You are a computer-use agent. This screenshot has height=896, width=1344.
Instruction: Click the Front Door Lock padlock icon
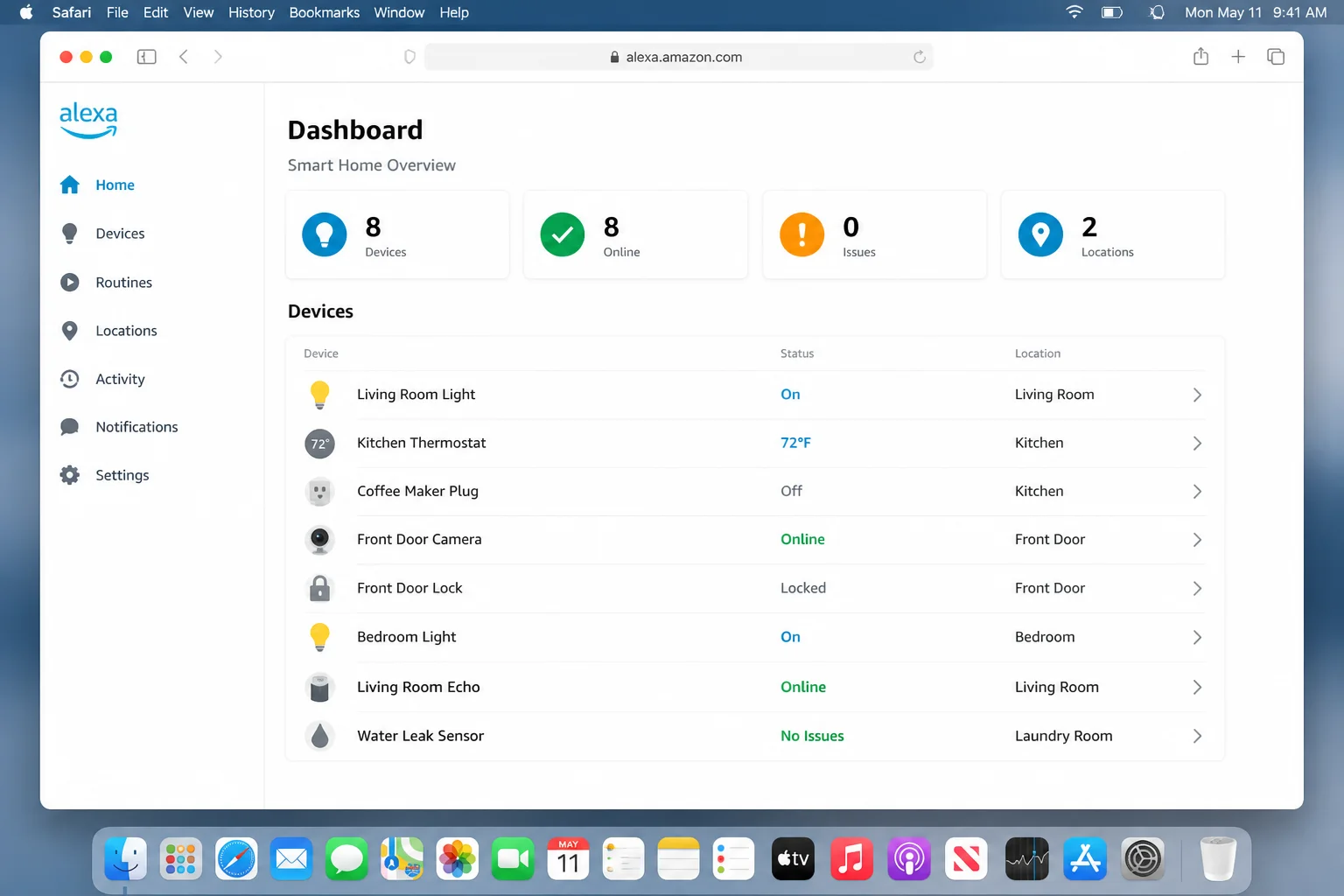pos(320,588)
